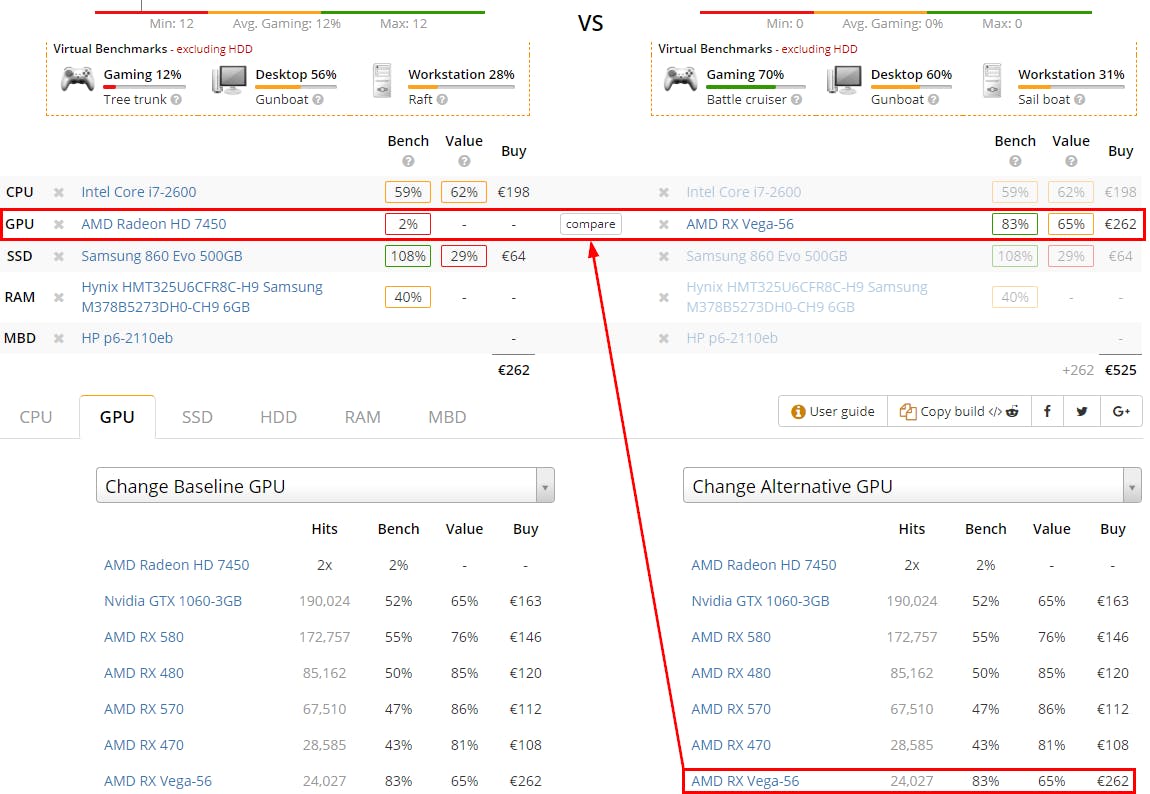
Task: Switch to the RAM tab
Action: (x=362, y=417)
